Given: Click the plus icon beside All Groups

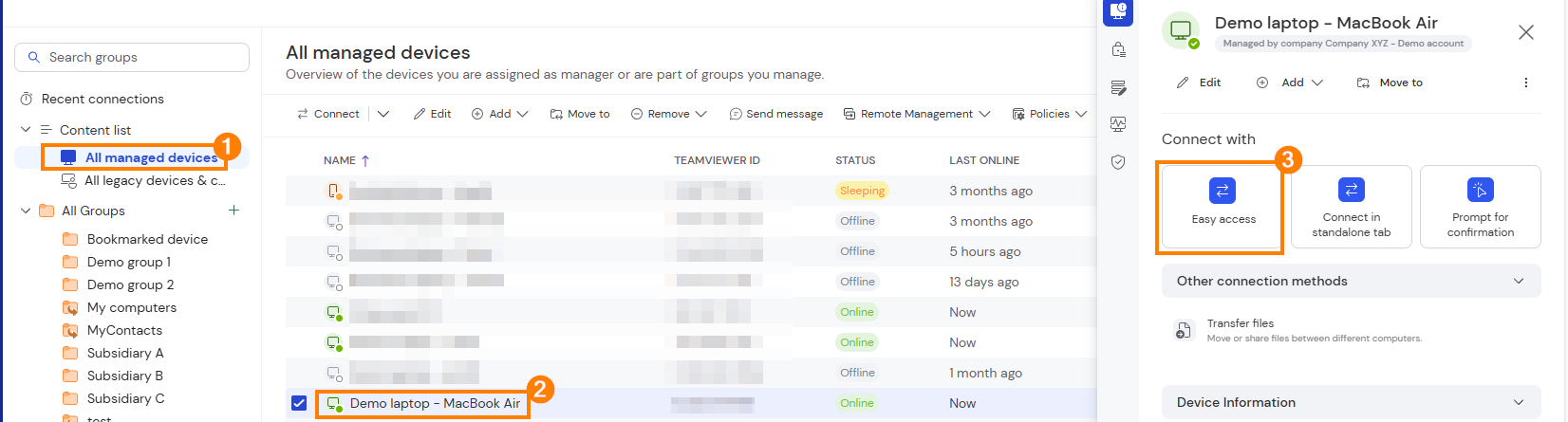Looking at the screenshot, I should coord(233,211).
